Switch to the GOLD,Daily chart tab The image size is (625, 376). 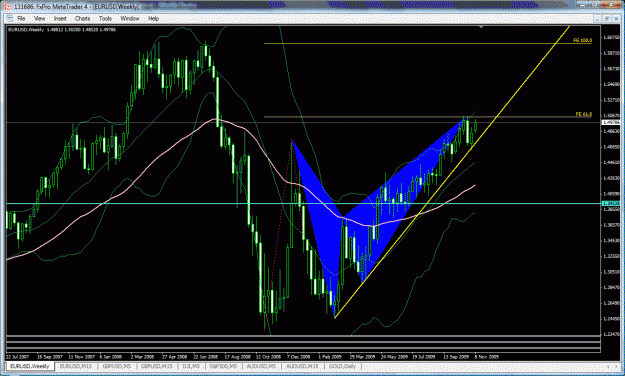(342, 366)
